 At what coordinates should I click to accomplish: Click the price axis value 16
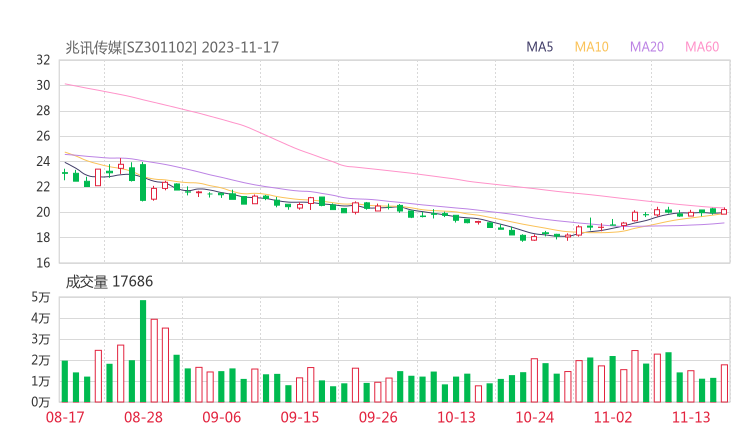43,263
